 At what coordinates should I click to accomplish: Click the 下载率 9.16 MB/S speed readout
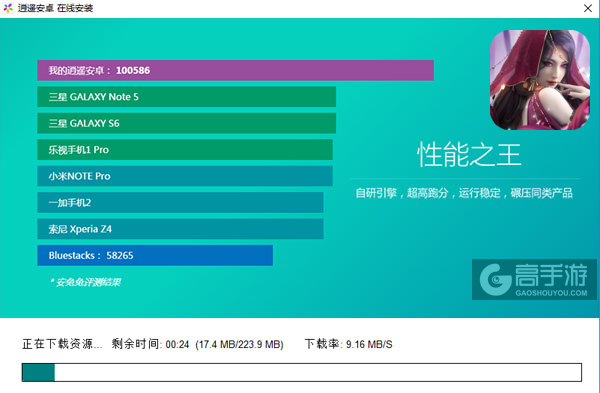(x=349, y=344)
